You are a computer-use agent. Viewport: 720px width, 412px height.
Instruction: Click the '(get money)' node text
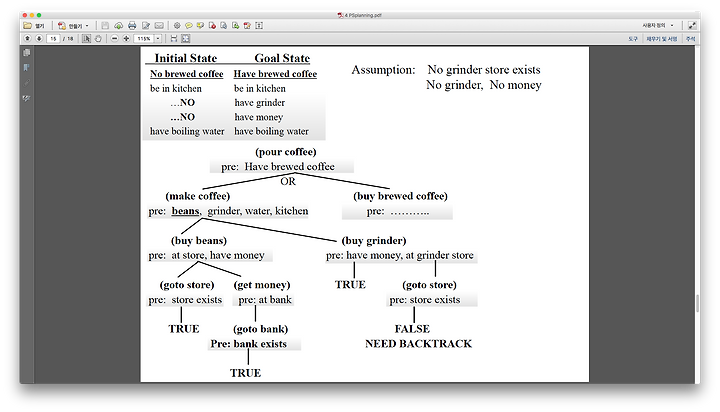click(x=262, y=285)
